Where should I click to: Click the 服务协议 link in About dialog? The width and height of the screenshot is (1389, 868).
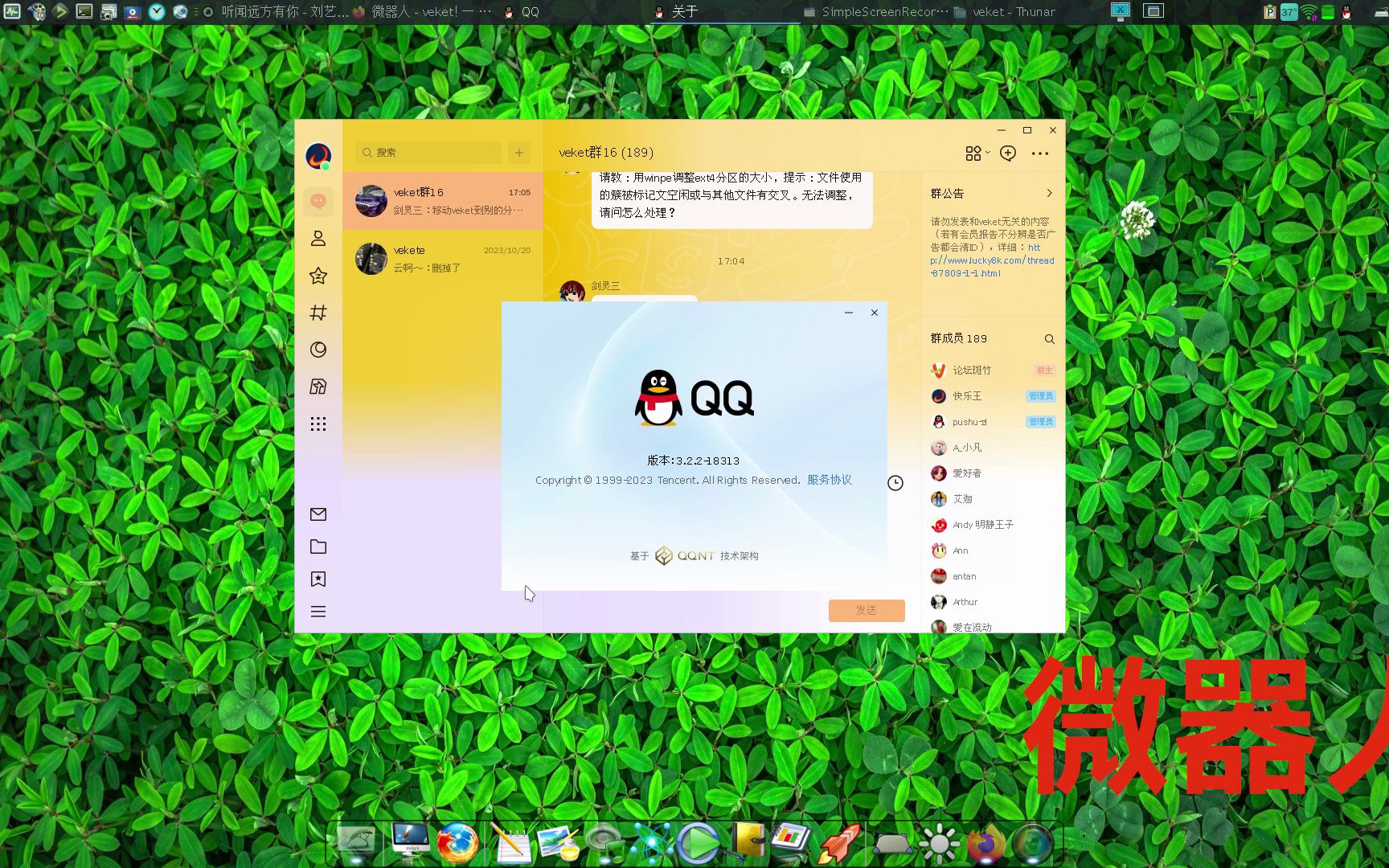click(x=830, y=480)
